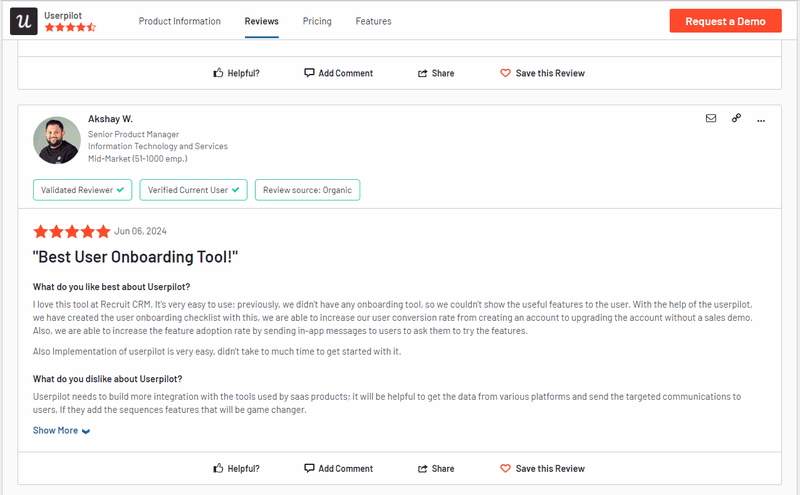Click the Verified Current User badge
This screenshot has height=495, width=800.
193,190
